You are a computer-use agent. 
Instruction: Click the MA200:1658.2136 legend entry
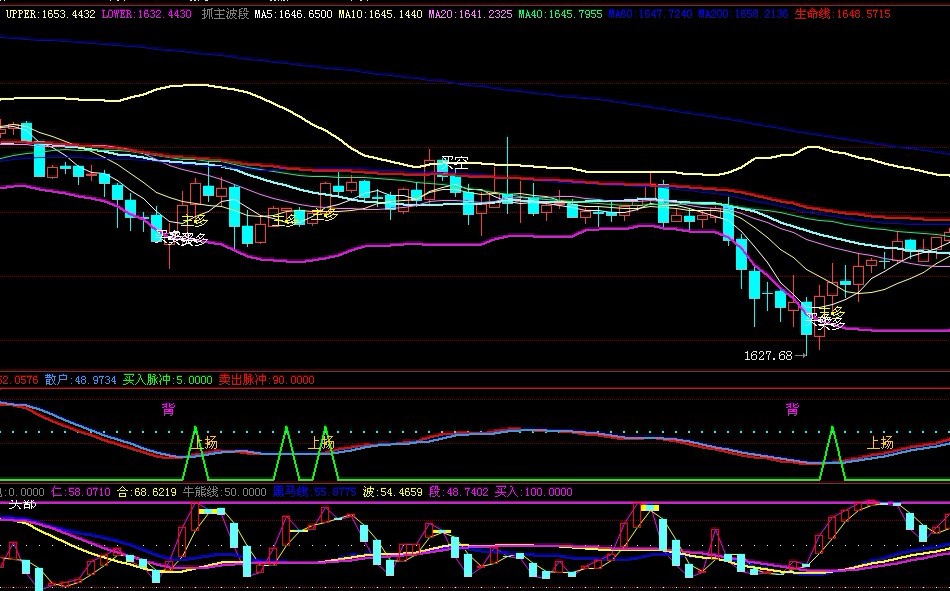(x=743, y=14)
